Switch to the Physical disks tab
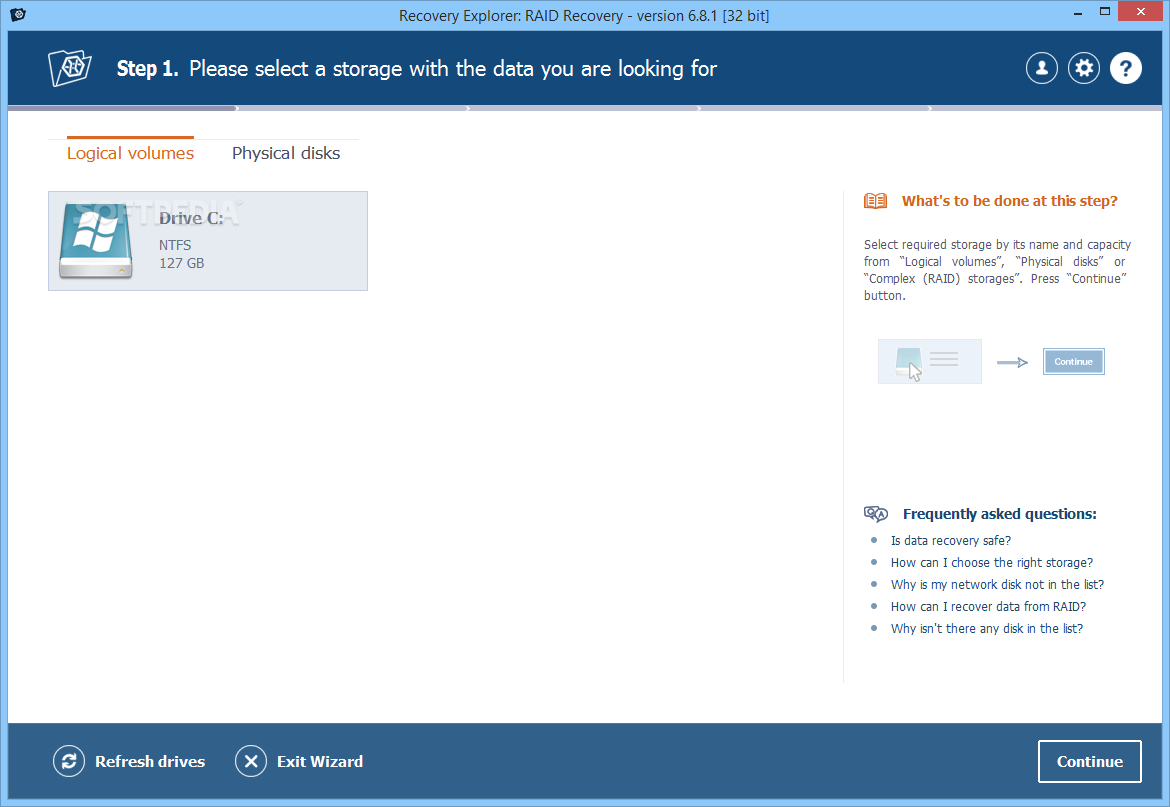Image resolution: width=1170 pixels, height=807 pixels. (x=286, y=153)
